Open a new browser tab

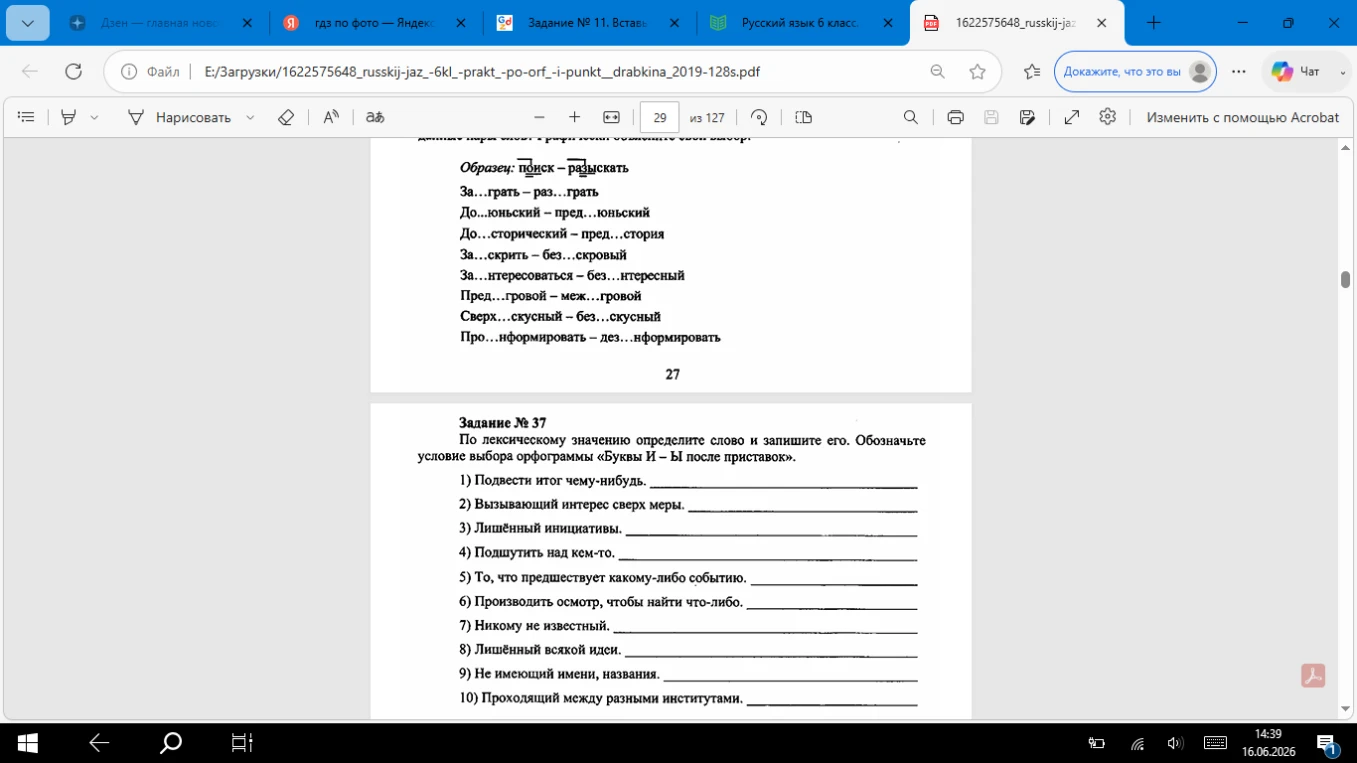[1153, 23]
